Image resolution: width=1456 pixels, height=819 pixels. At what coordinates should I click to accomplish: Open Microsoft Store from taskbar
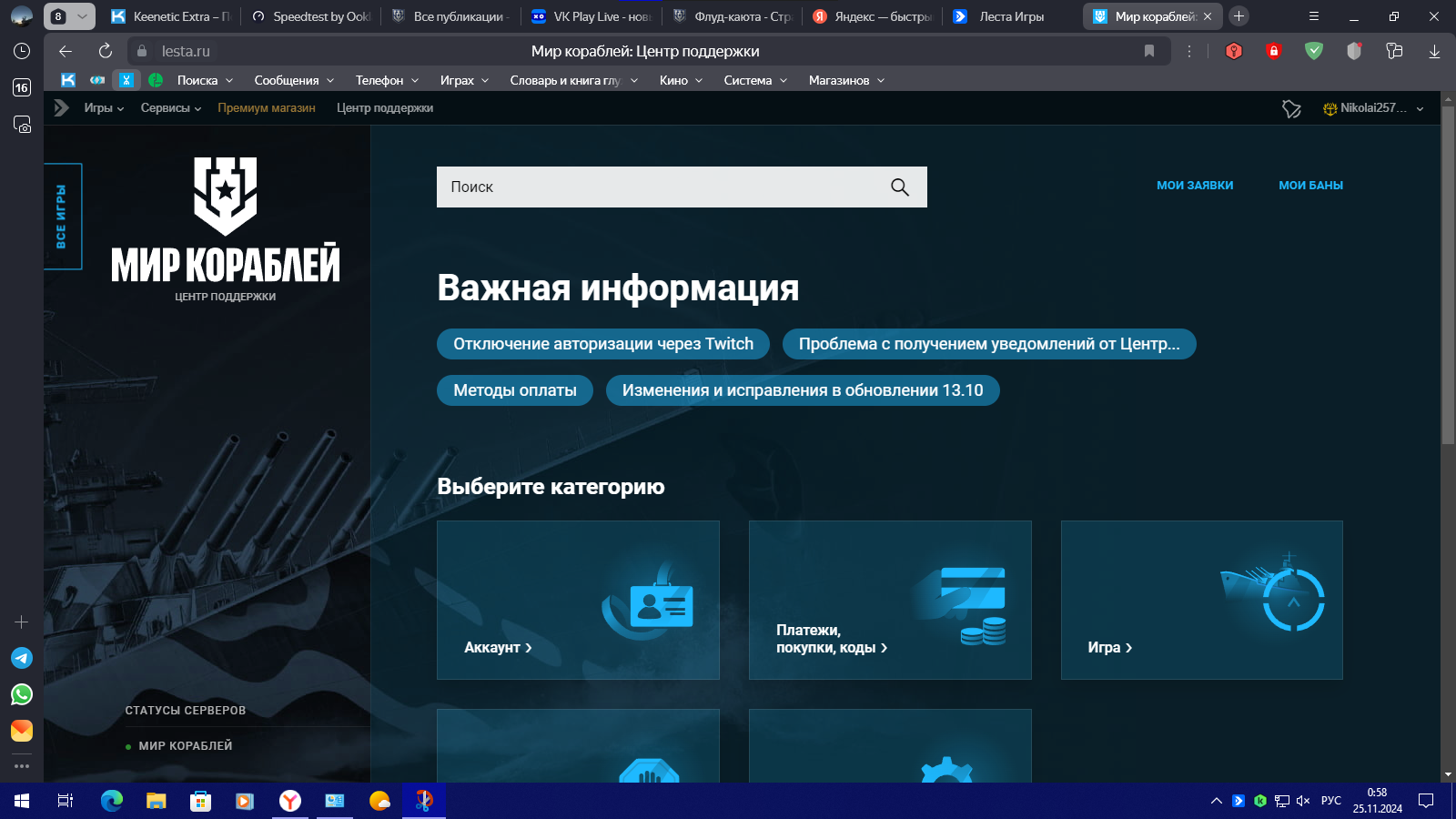pos(200,801)
